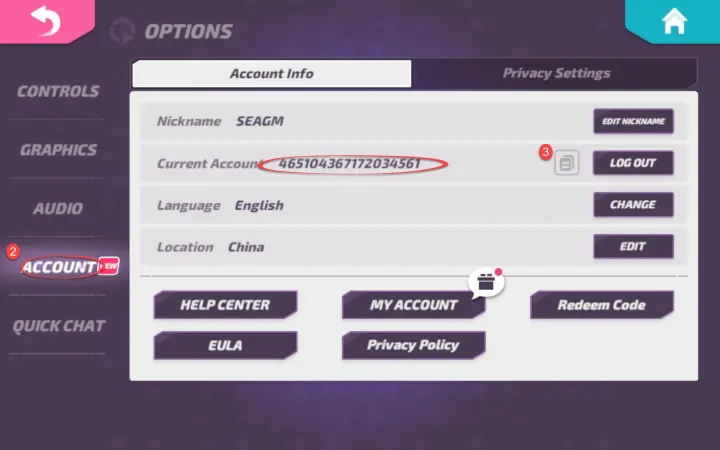Image resolution: width=720 pixels, height=450 pixels.
Task: Select the Audio settings section
Action: point(58,209)
